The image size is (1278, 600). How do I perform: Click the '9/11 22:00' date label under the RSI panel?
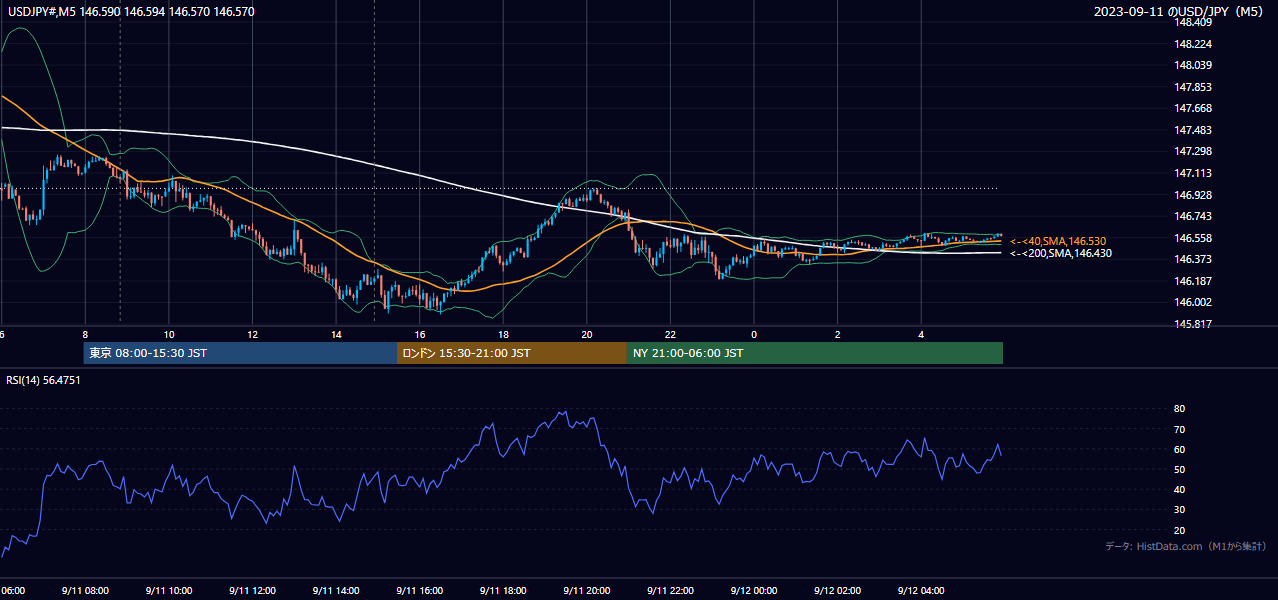point(670,590)
